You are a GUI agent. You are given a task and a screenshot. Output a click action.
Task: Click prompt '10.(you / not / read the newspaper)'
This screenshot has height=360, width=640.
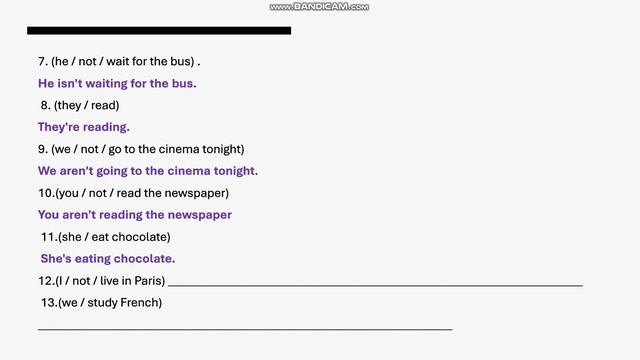click(133, 193)
